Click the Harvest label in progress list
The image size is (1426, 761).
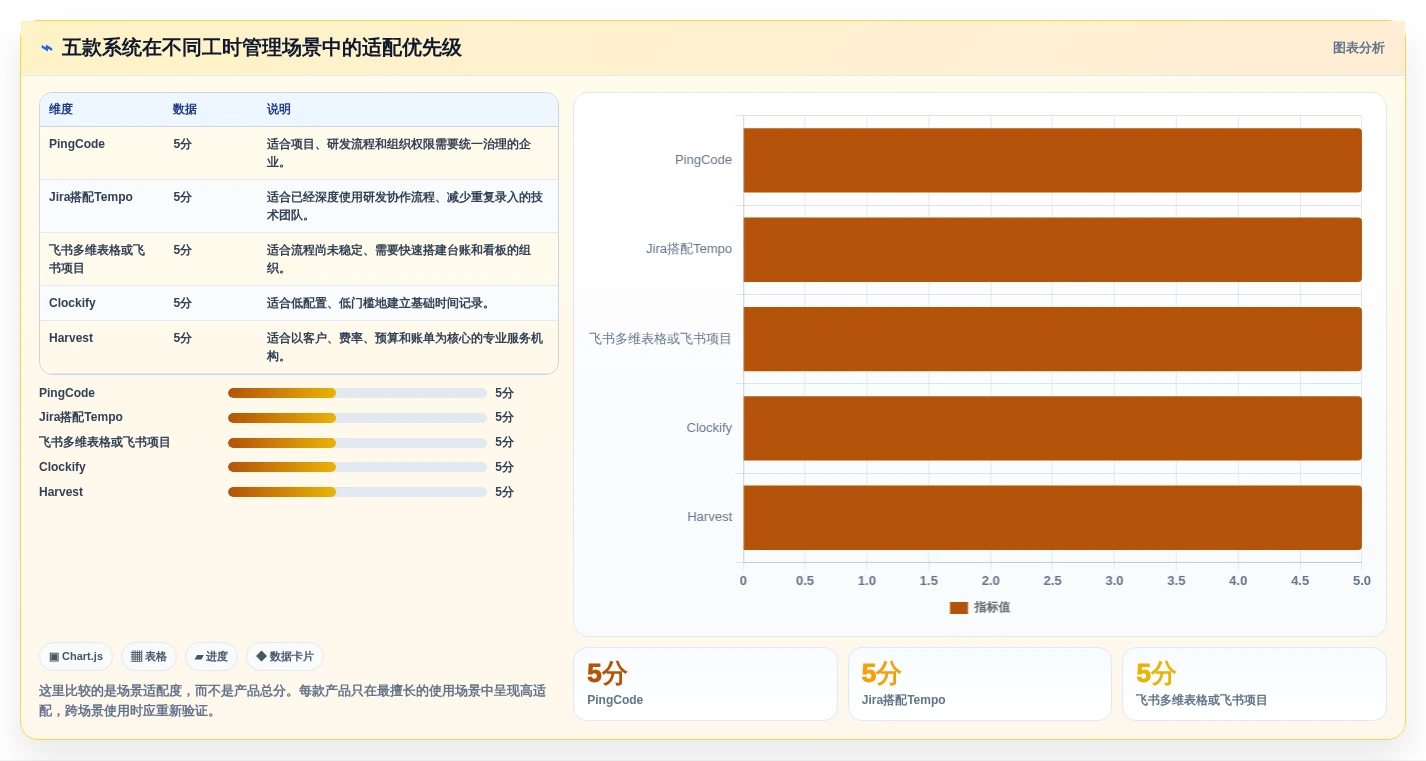click(x=61, y=492)
